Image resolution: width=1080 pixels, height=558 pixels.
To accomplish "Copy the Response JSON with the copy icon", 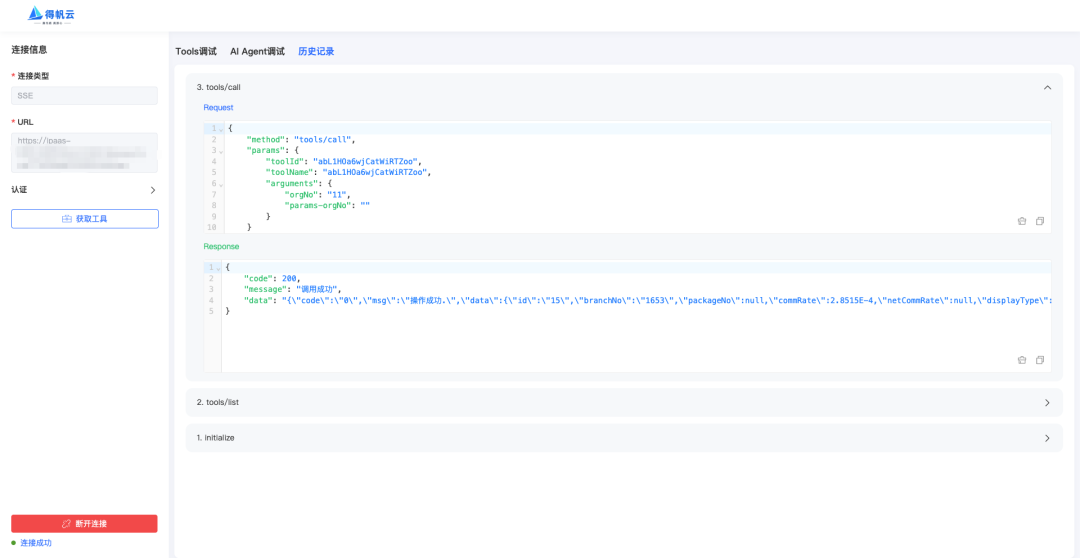I will click(x=1040, y=360).
